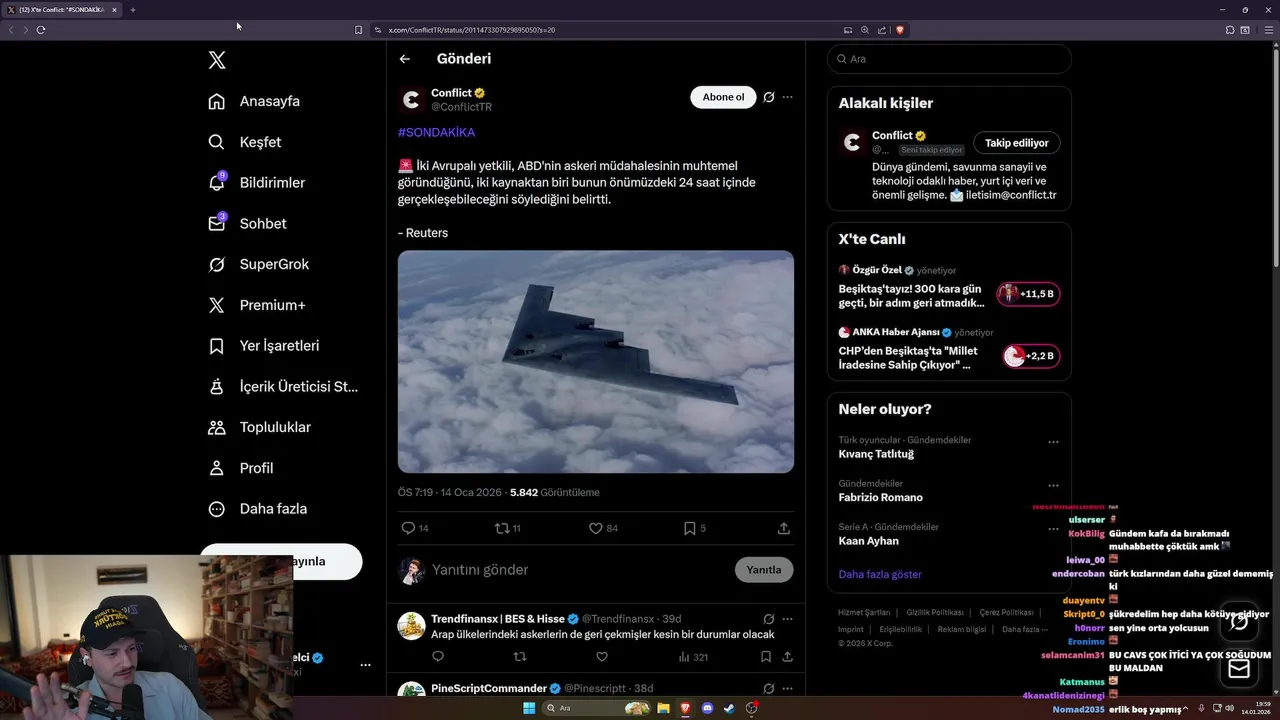Click the back arrow beside Gönderi

click(405, 59)
